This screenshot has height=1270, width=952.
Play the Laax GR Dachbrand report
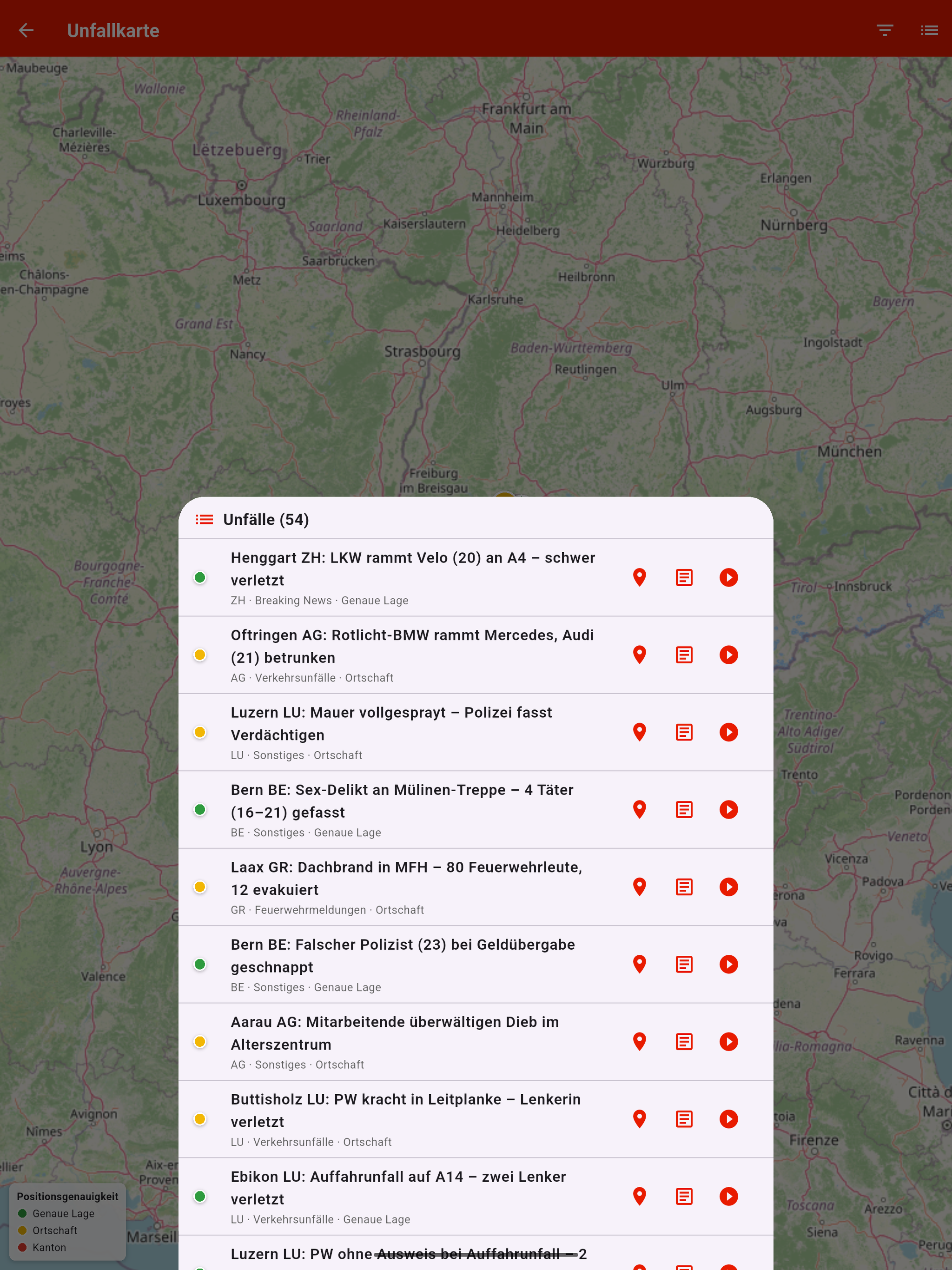[728, 887]
